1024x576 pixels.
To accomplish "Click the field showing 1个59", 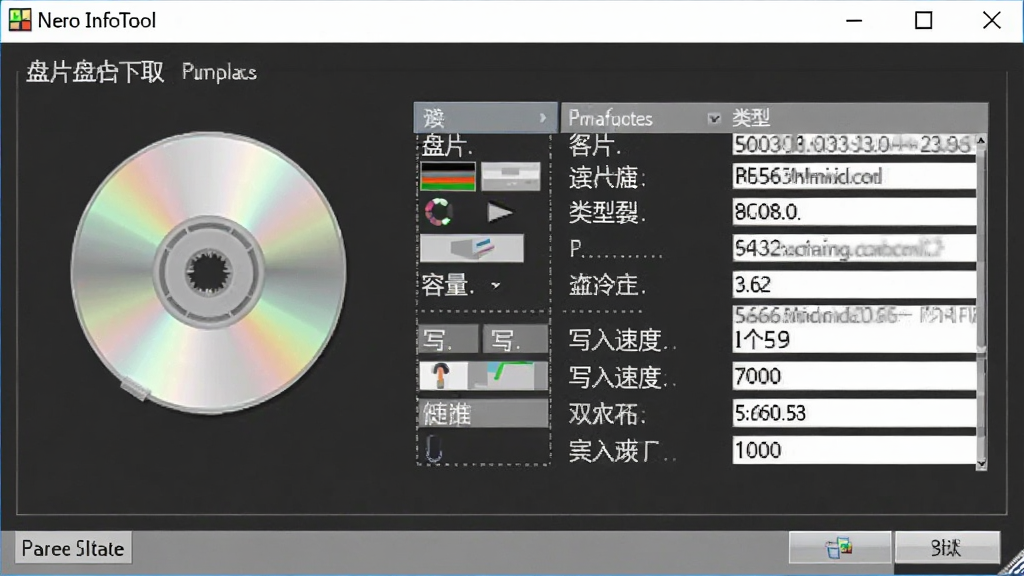I will coord(854,340).
